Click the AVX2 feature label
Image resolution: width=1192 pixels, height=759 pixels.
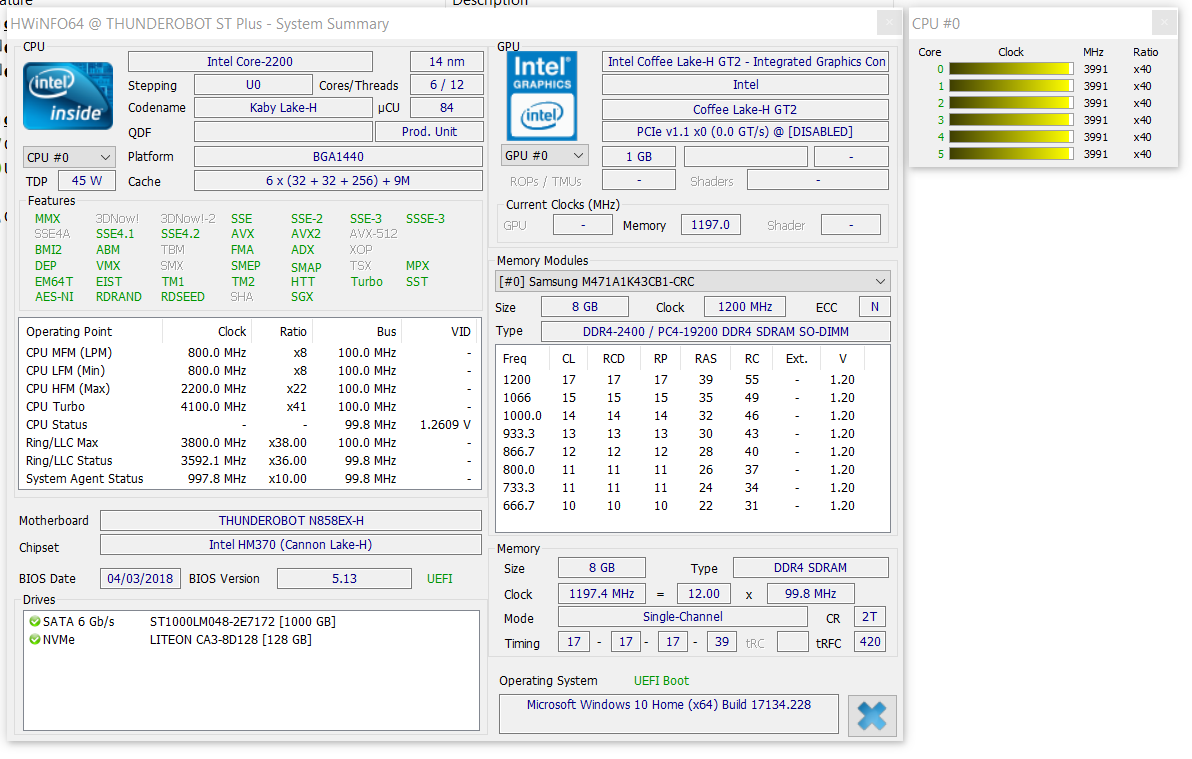click(306, 234)
